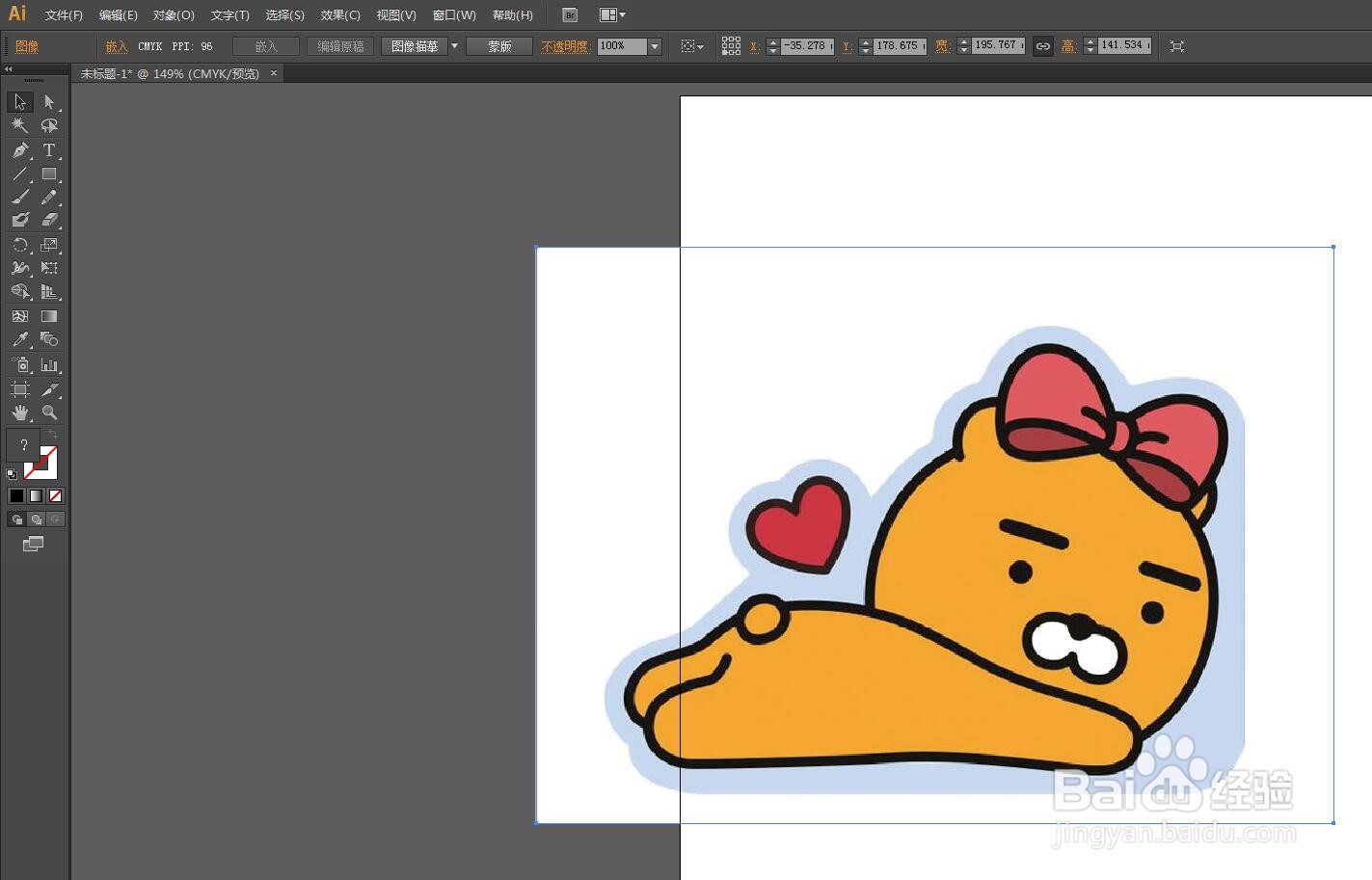Swap fill and stroke colors

tap(53, 435)
